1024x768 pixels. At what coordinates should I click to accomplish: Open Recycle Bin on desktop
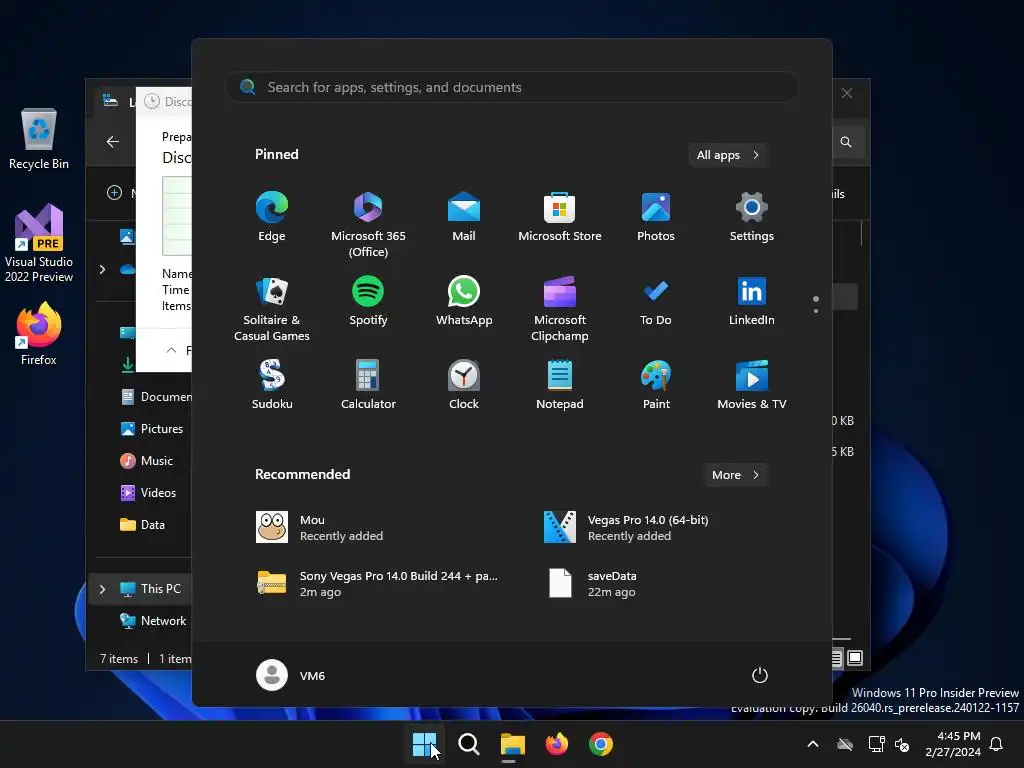click(39, 139)
